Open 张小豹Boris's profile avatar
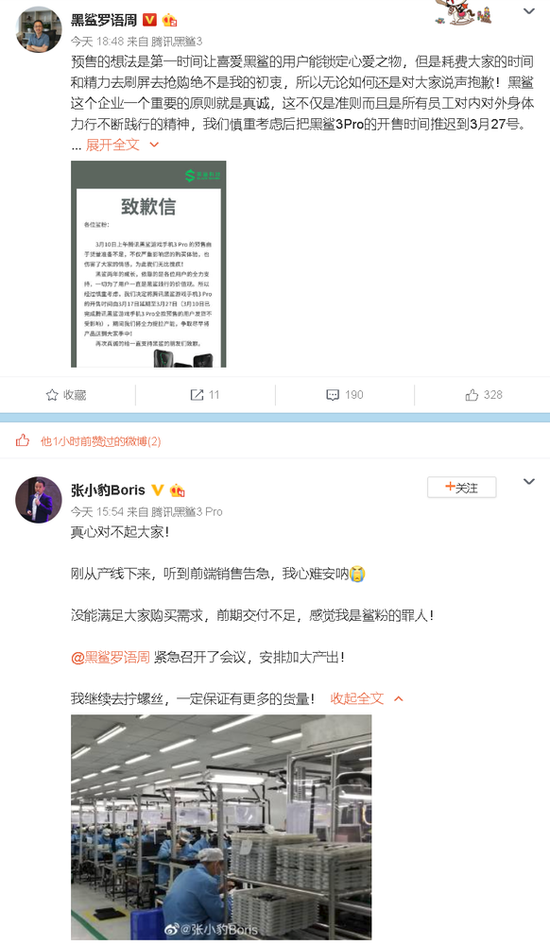This screenshot has height=945, width=550. [38, 500]
